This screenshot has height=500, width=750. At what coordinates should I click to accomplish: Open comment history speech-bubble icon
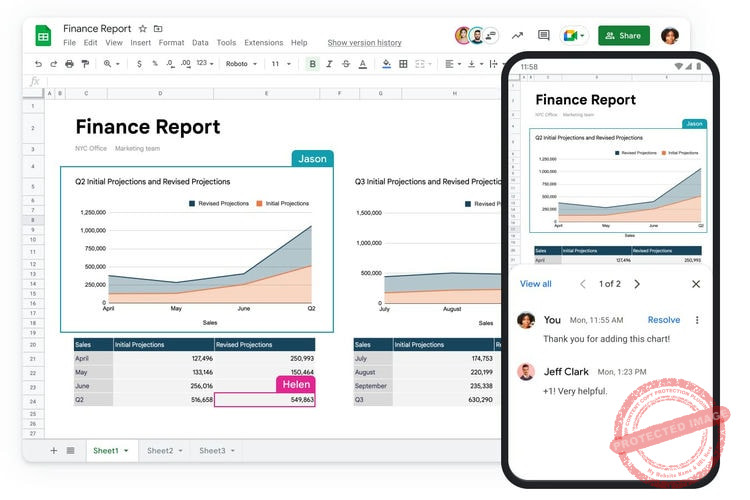(543, 35)
